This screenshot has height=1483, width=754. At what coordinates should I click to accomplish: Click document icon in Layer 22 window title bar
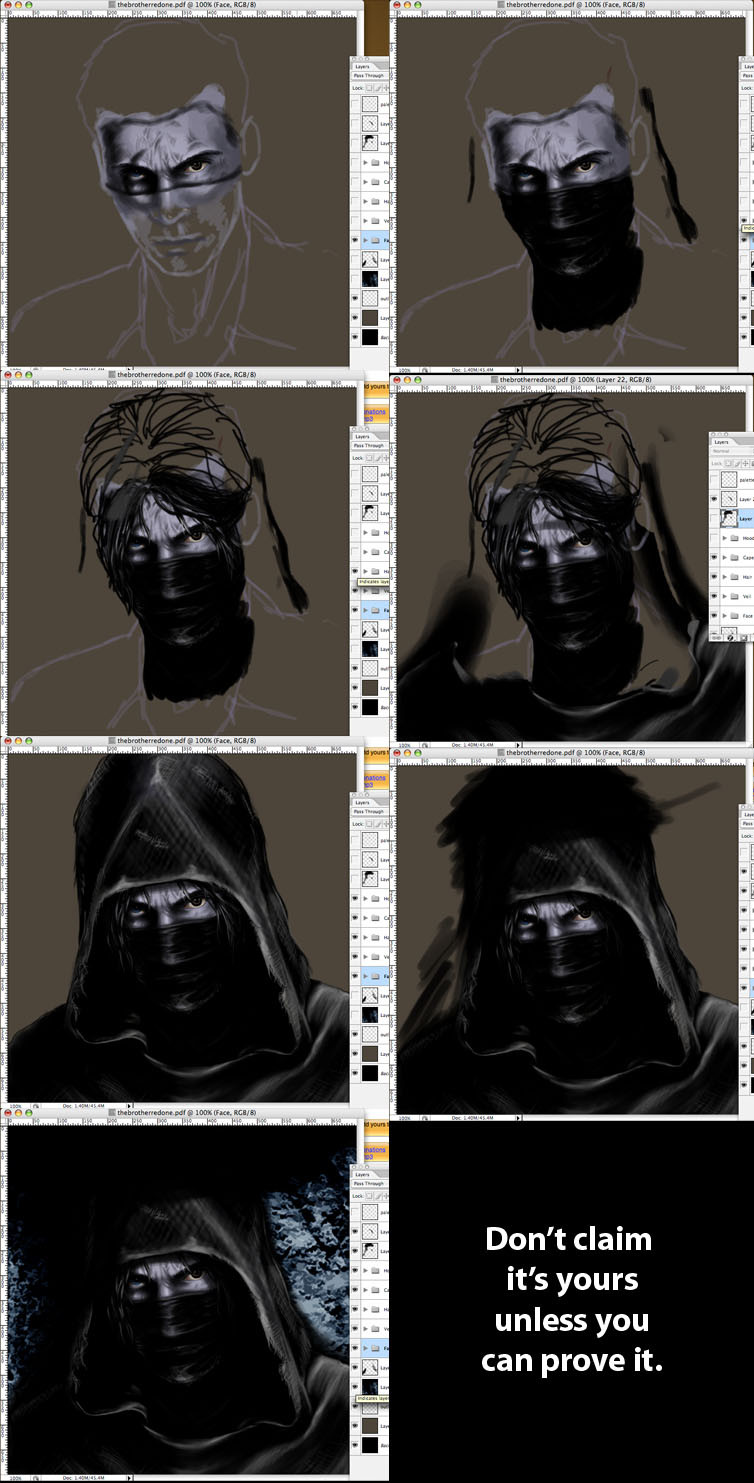click(x=492, y=381)
